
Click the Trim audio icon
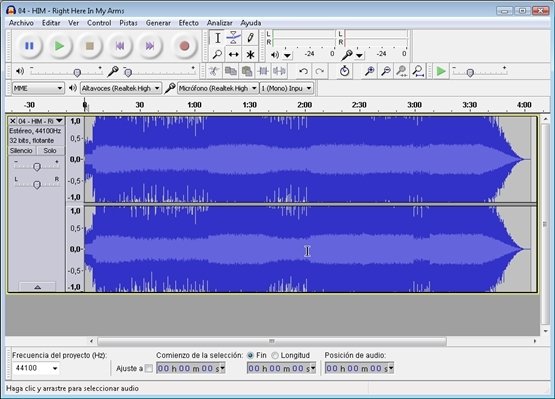point(263,71)
